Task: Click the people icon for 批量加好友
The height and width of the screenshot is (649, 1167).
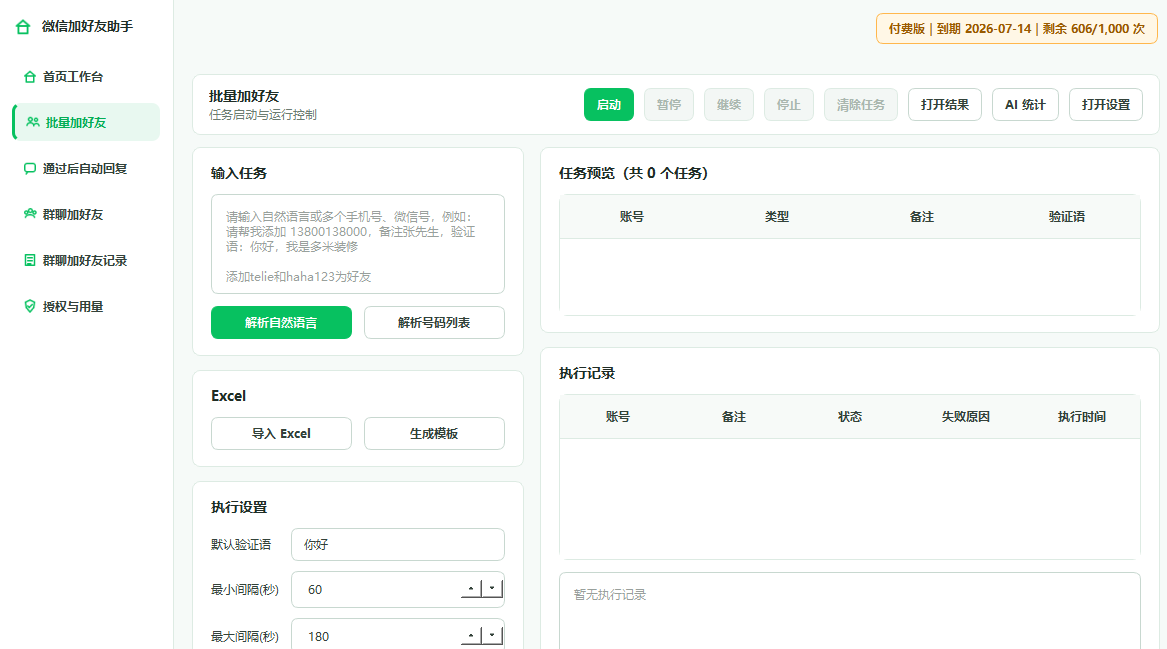Action: tap(33, 122)
